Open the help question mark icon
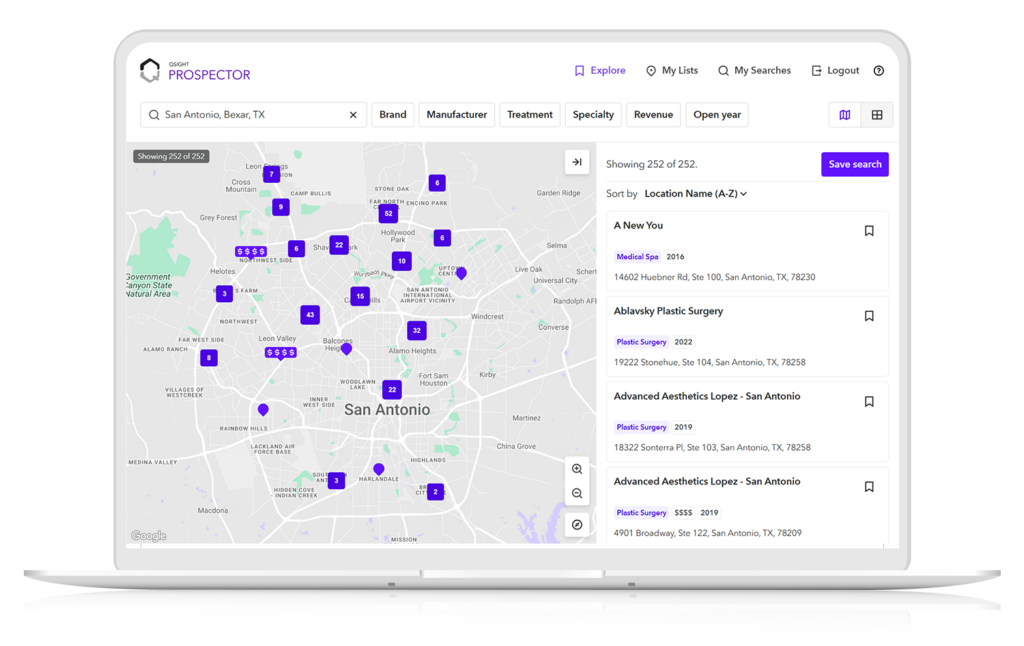Screen dimensions: 1024x646 [878, 70]
